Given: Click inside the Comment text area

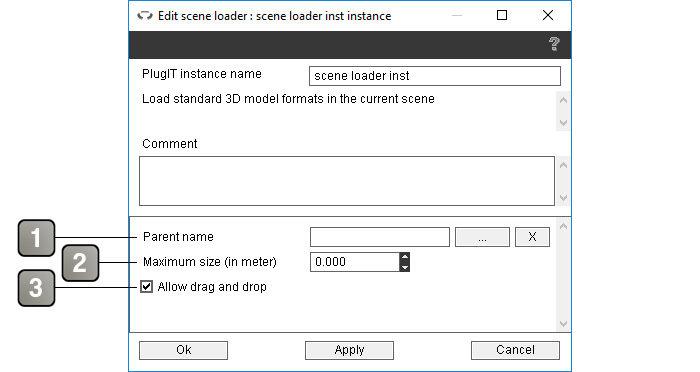Looking at the screenshot, I should click(347, 181).
